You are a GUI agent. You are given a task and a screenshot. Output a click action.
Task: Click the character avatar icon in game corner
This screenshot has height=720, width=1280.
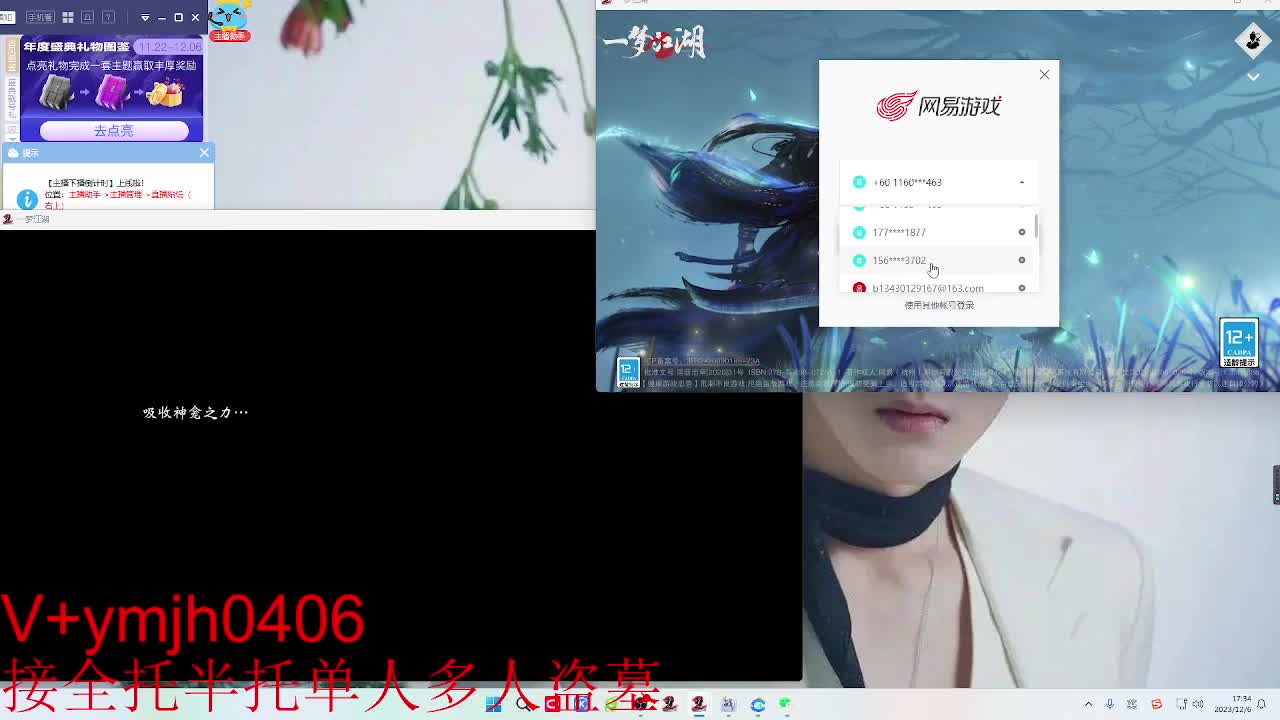(1253, 40)
